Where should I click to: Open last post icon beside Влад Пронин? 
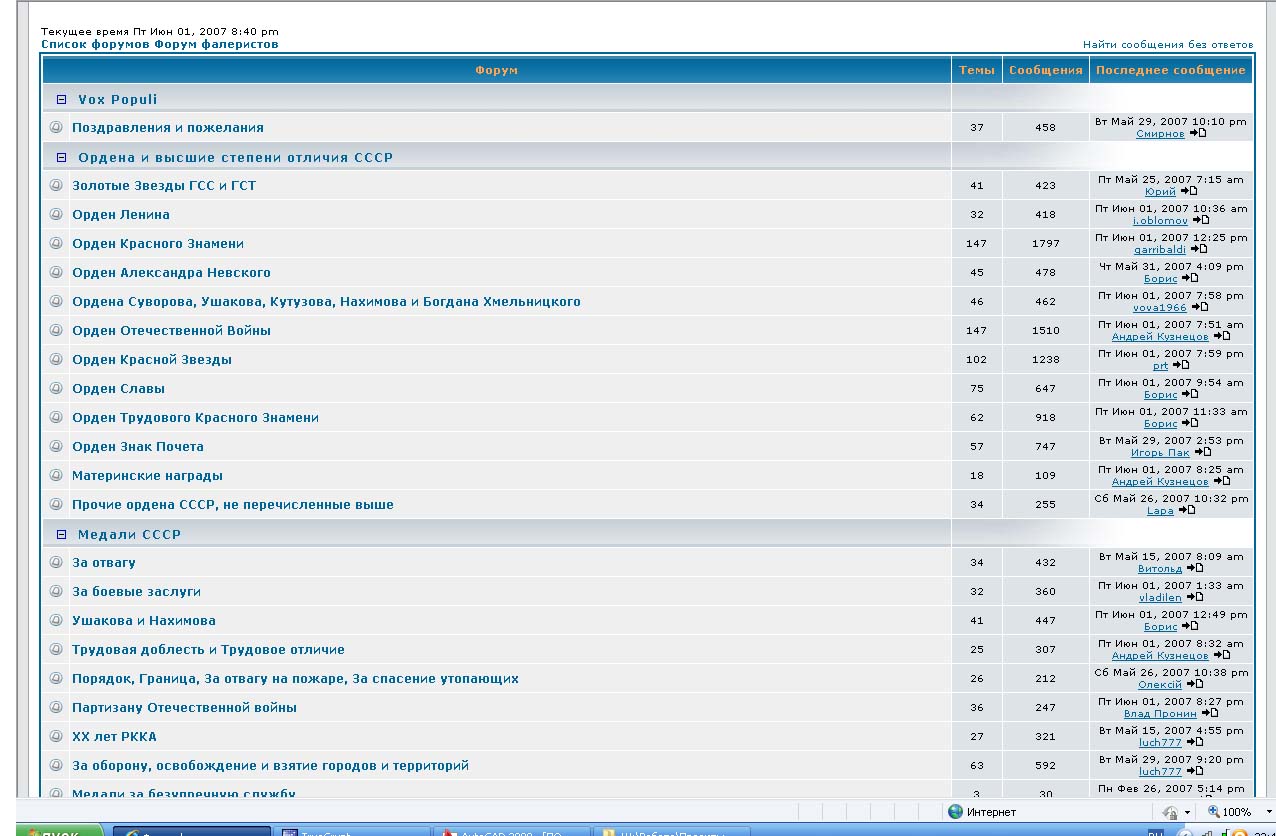tap(1210, 713)
